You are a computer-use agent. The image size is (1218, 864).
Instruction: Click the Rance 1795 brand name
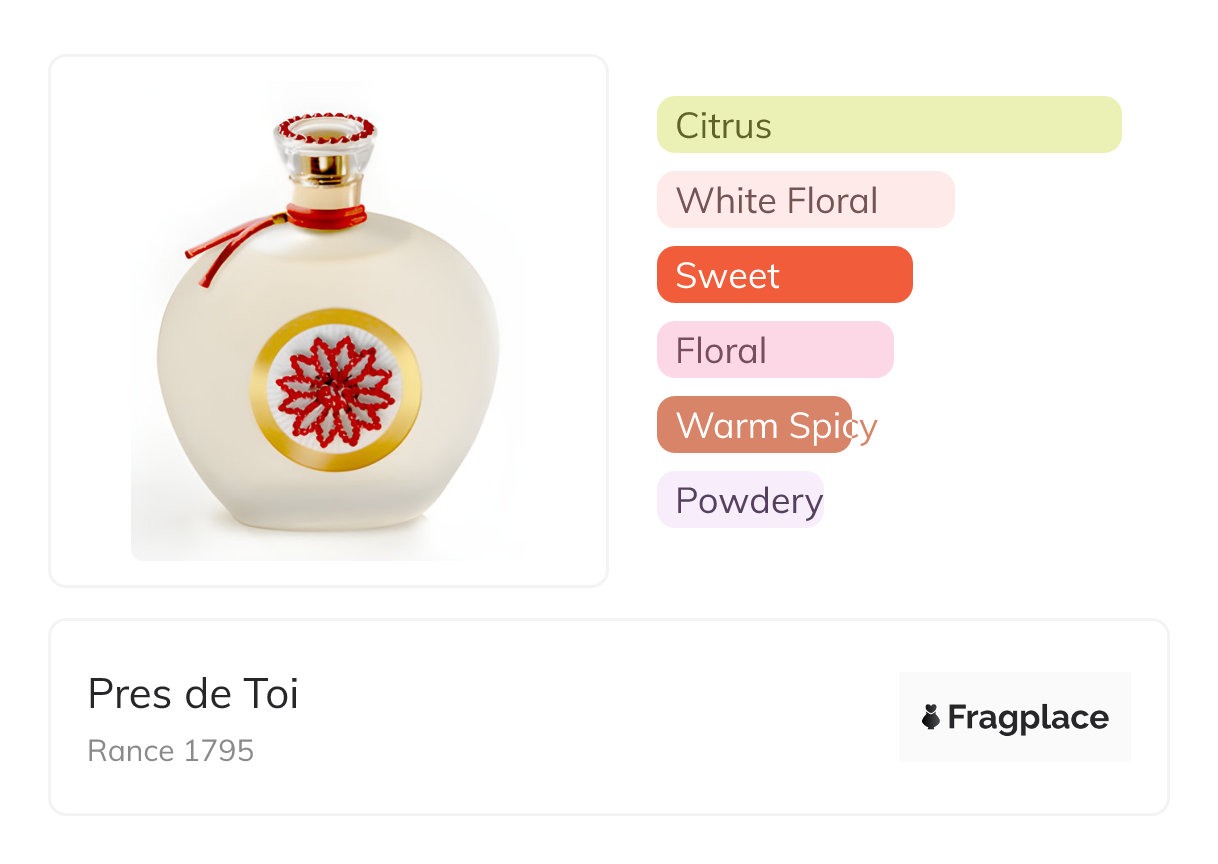coord(171,751)
